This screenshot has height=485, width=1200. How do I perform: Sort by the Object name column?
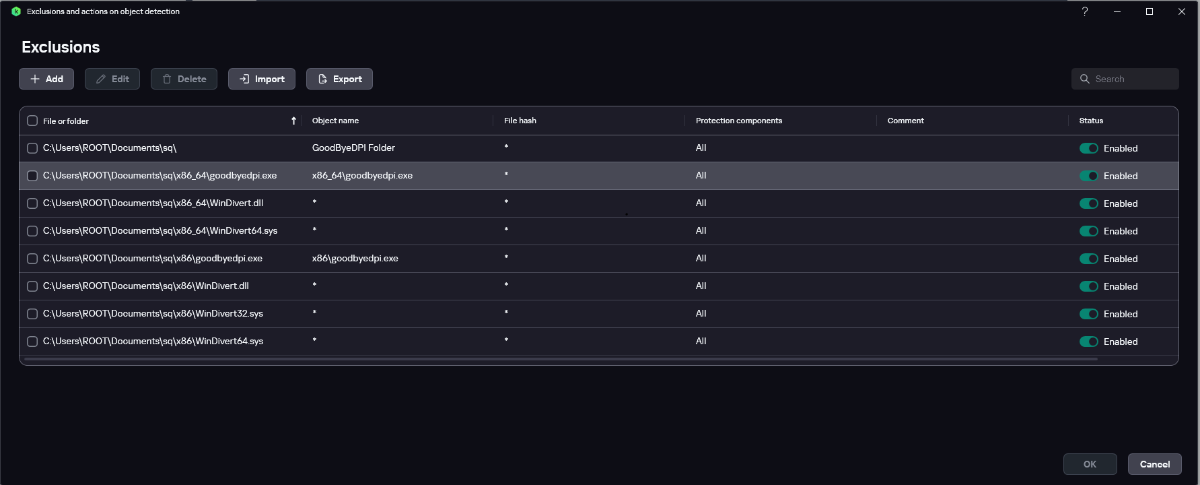pos(335,121)
